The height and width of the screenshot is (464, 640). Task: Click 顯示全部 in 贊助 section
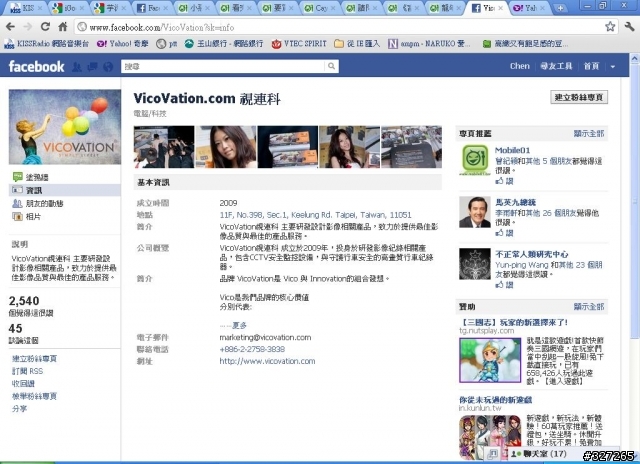pos(589,306)
